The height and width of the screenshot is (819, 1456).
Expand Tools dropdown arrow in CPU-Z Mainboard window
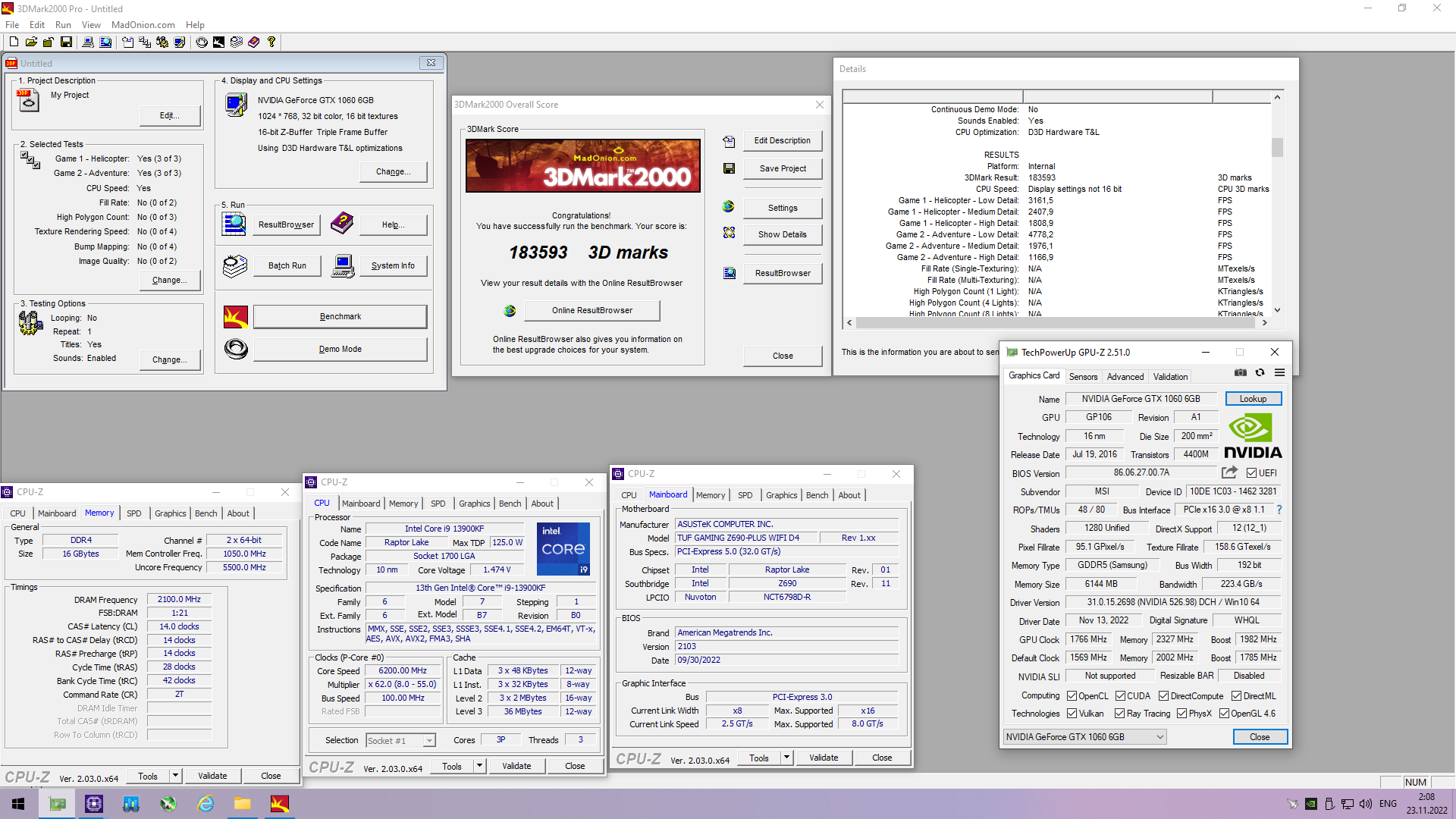point(786,758)
